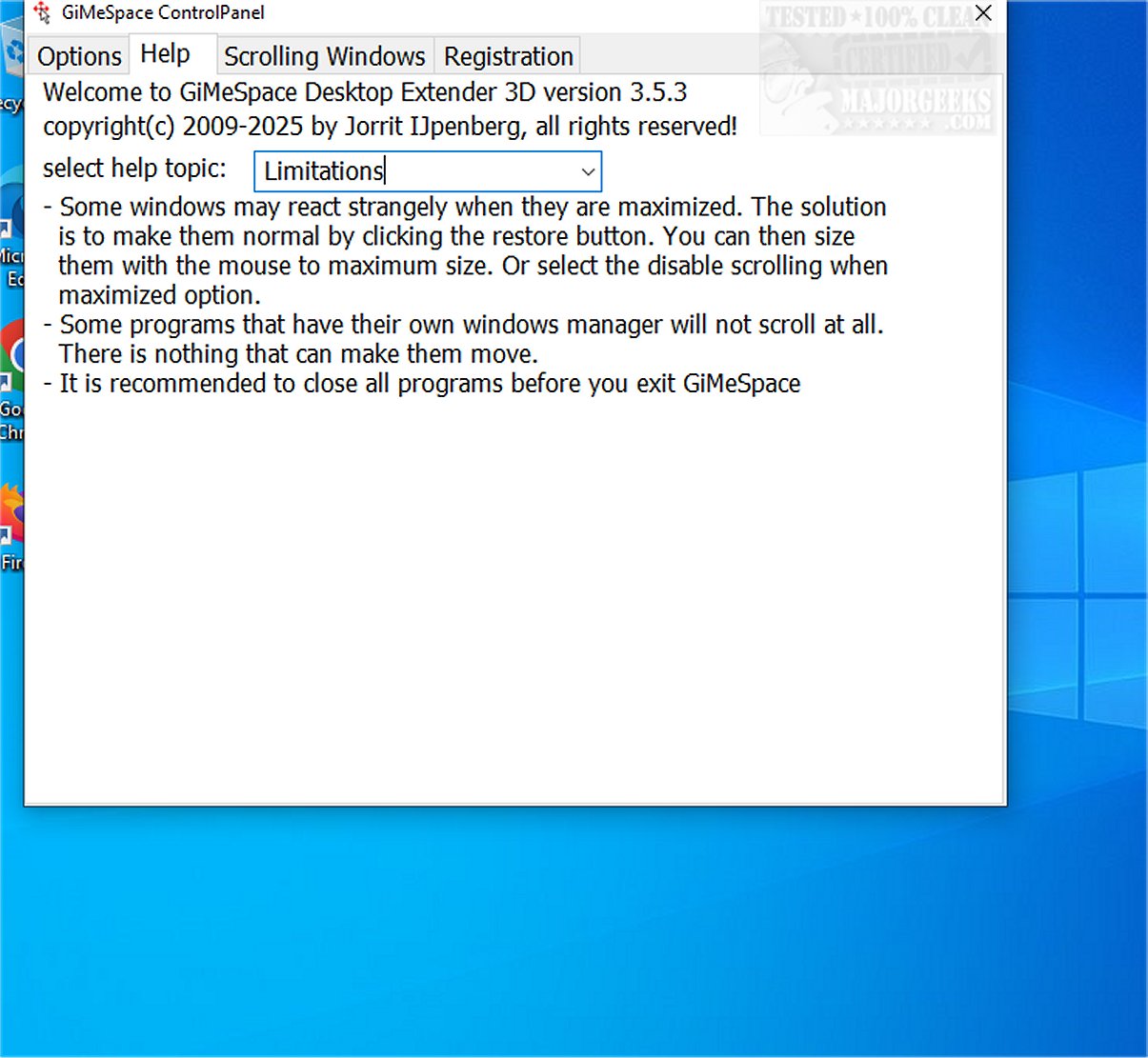Click 'Some programs that have their own' line
Viewport: 1148px width, 1058px height.
click(463, 325)
